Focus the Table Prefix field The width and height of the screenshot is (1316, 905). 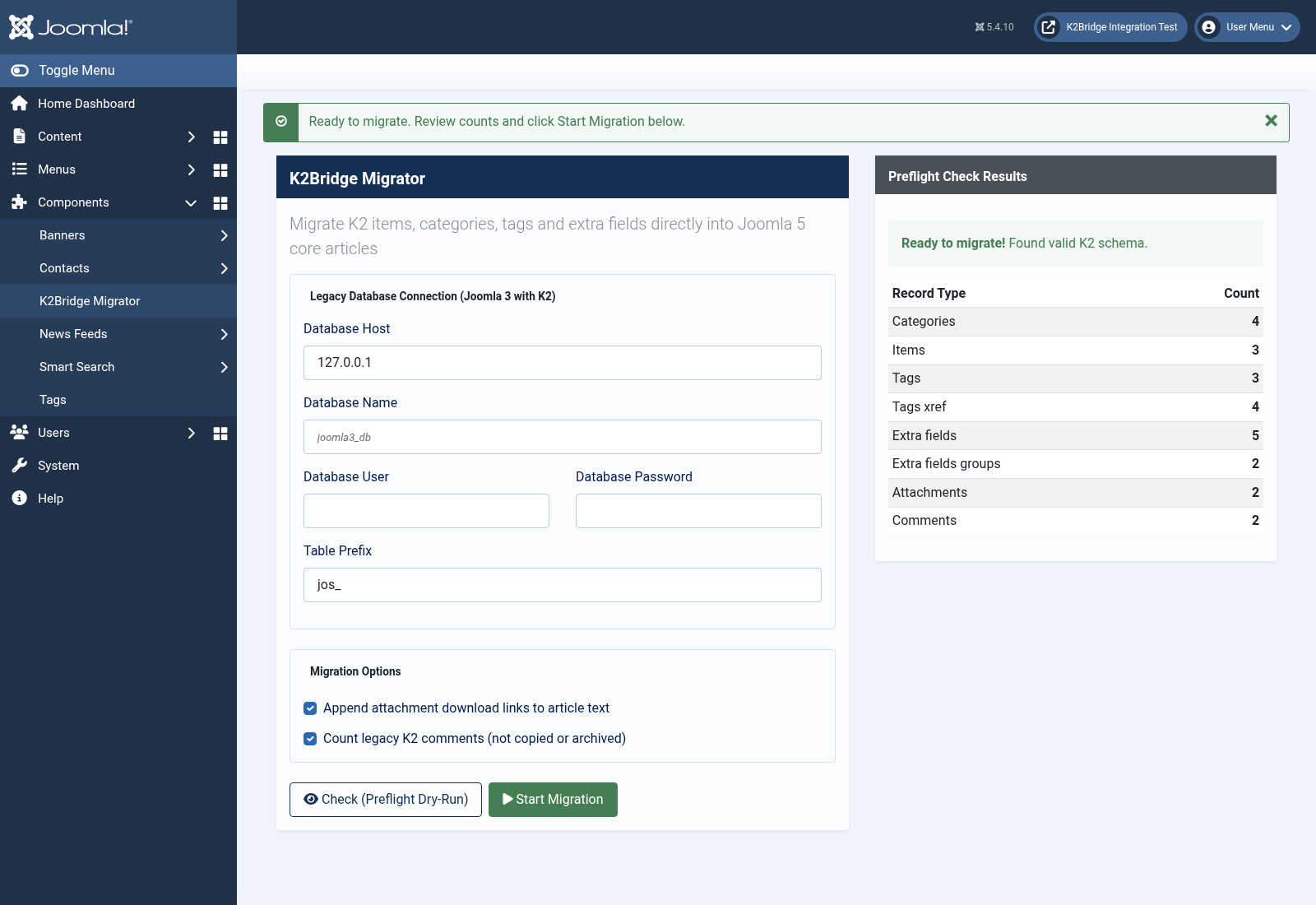(563, 585)
